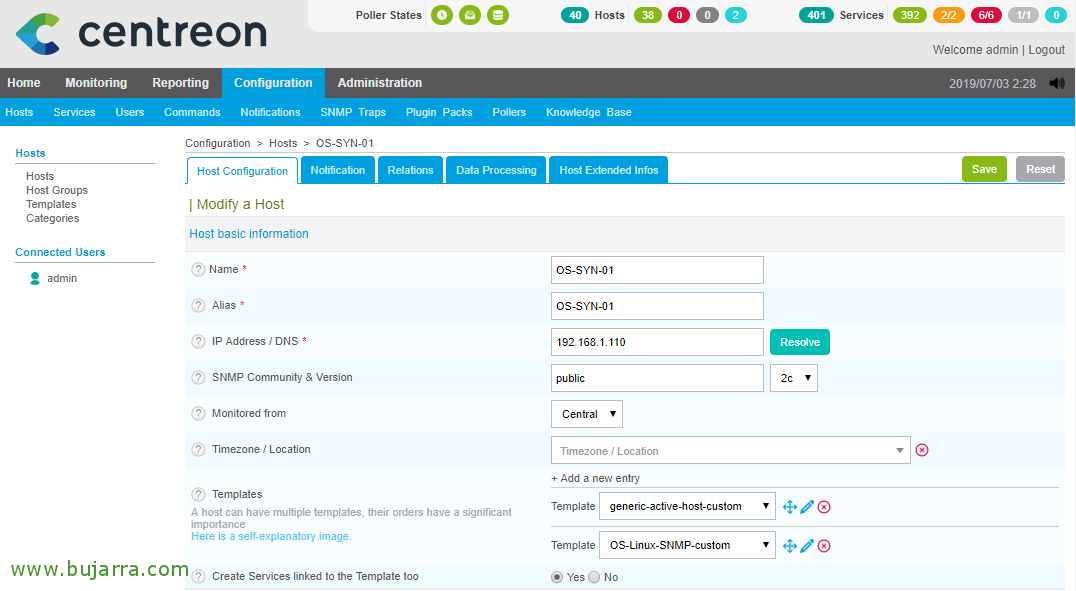Screen dimensions: 1076x591
Task: Open help icon for SNMP Community & Version
Action: 198,378
